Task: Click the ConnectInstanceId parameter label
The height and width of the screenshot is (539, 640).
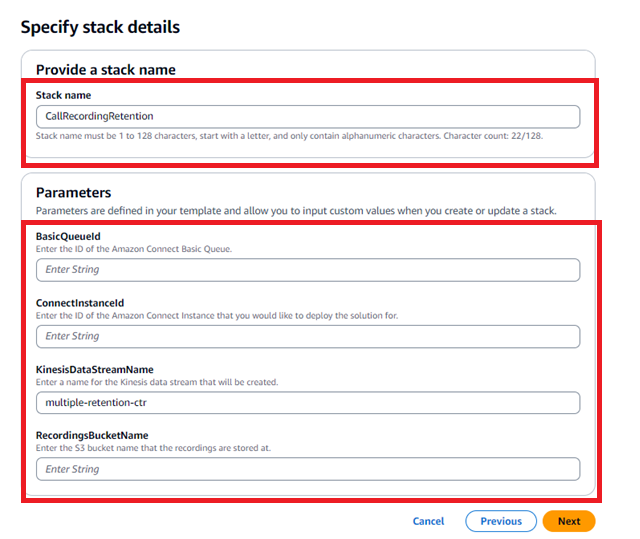Action: click(x=79, y=302)
